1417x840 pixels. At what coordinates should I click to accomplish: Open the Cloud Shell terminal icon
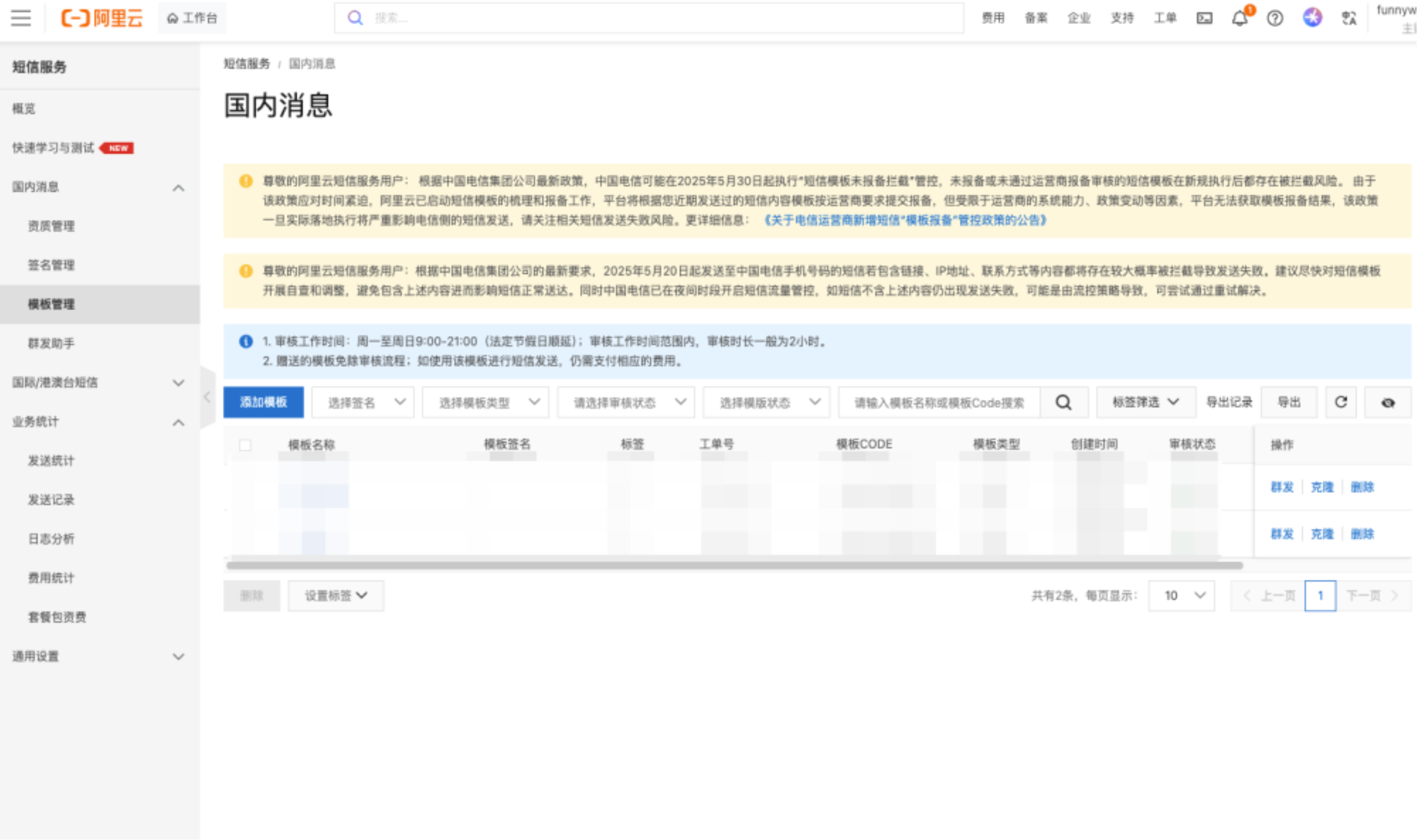pos(1204,19)
